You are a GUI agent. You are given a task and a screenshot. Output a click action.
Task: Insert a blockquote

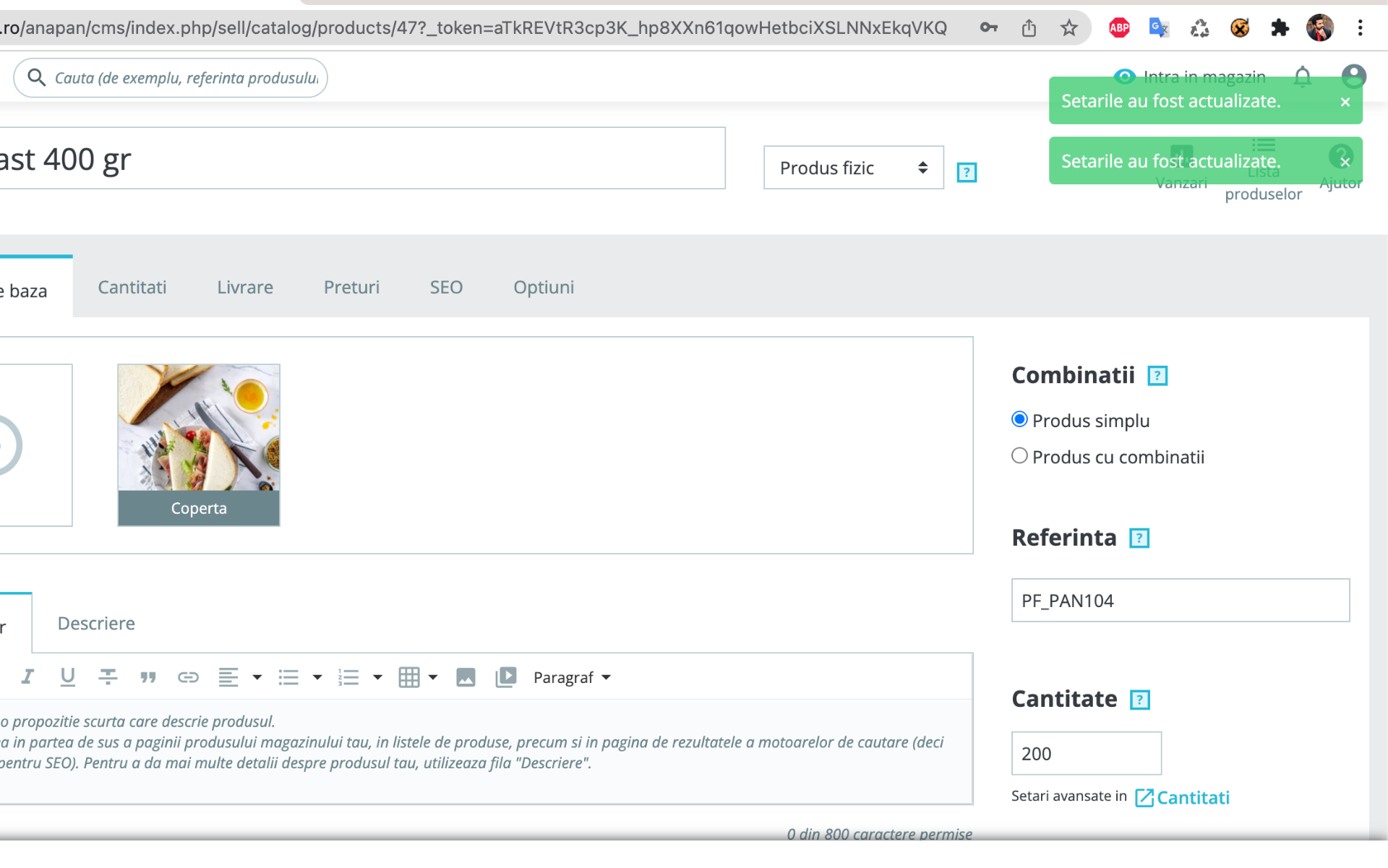148,677
